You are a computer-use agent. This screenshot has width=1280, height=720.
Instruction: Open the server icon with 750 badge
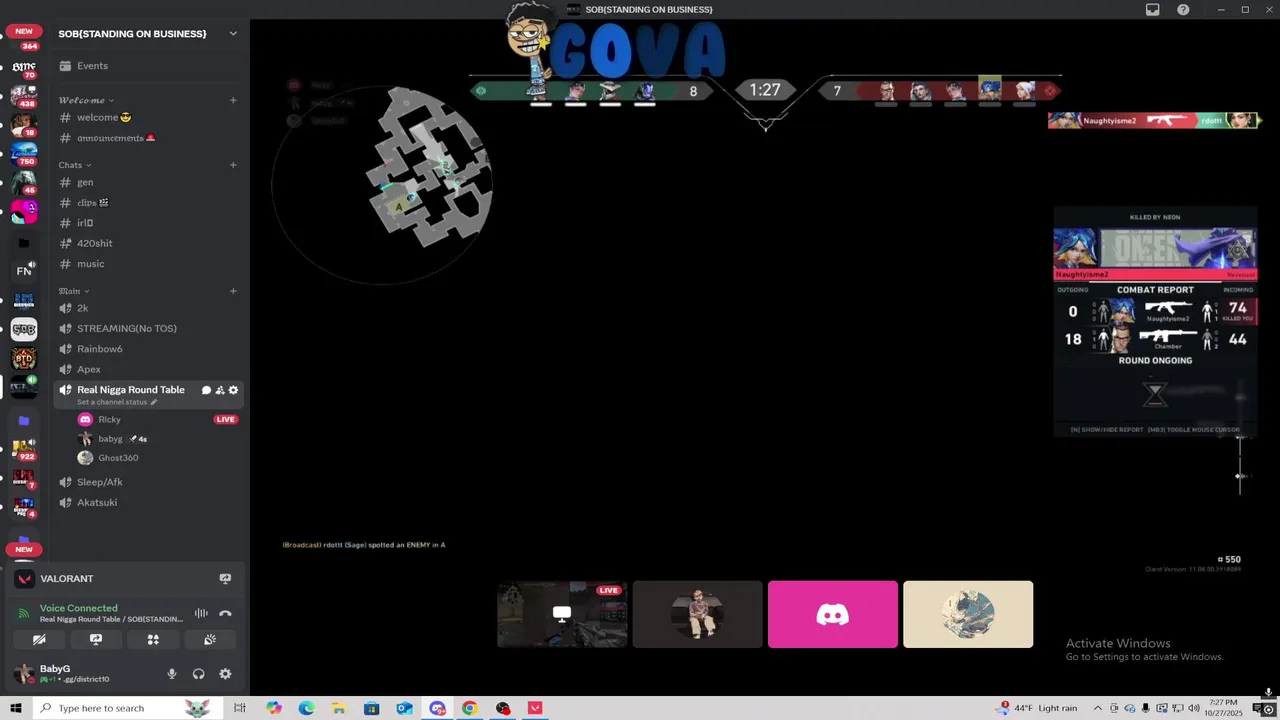(24, 154)
